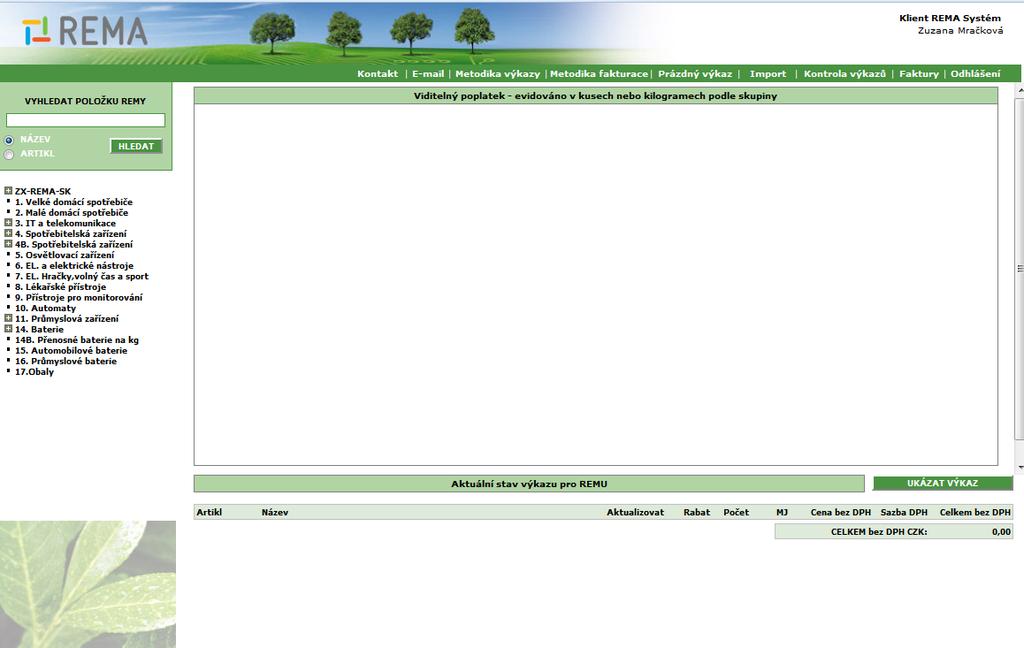This screenshot has height=648, width=1024.
Task: Click the UKÁZAT VÝKAZ button
Action: coord(942,483)
